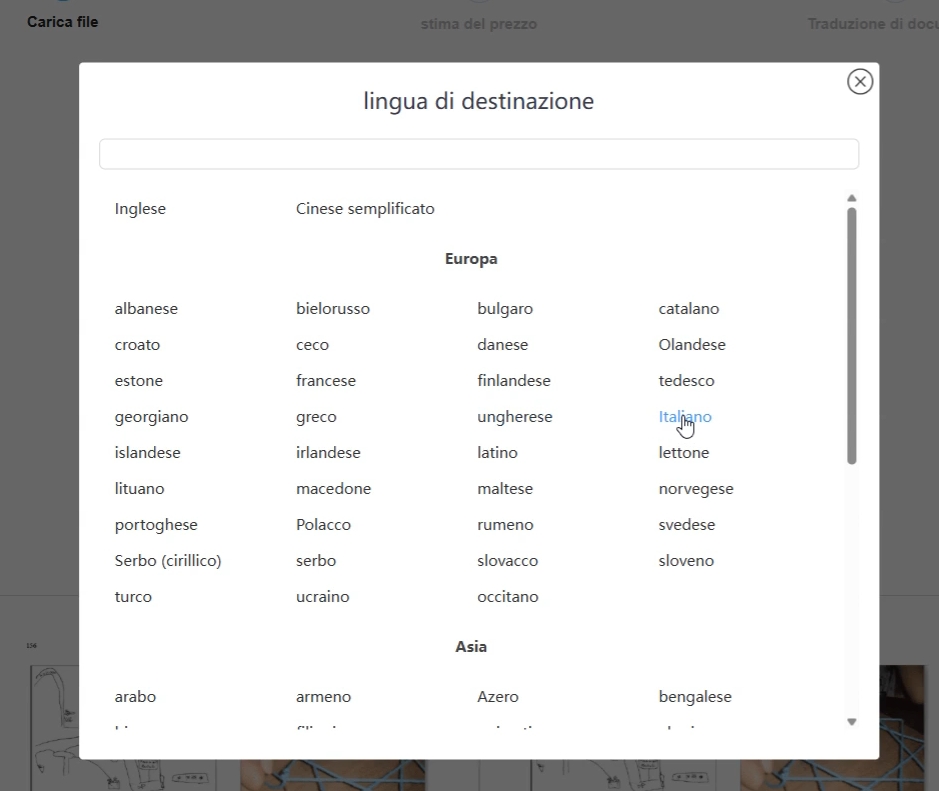
Task: Choose sloveno language
Action: pyautogui.click(x=686, y=560)
